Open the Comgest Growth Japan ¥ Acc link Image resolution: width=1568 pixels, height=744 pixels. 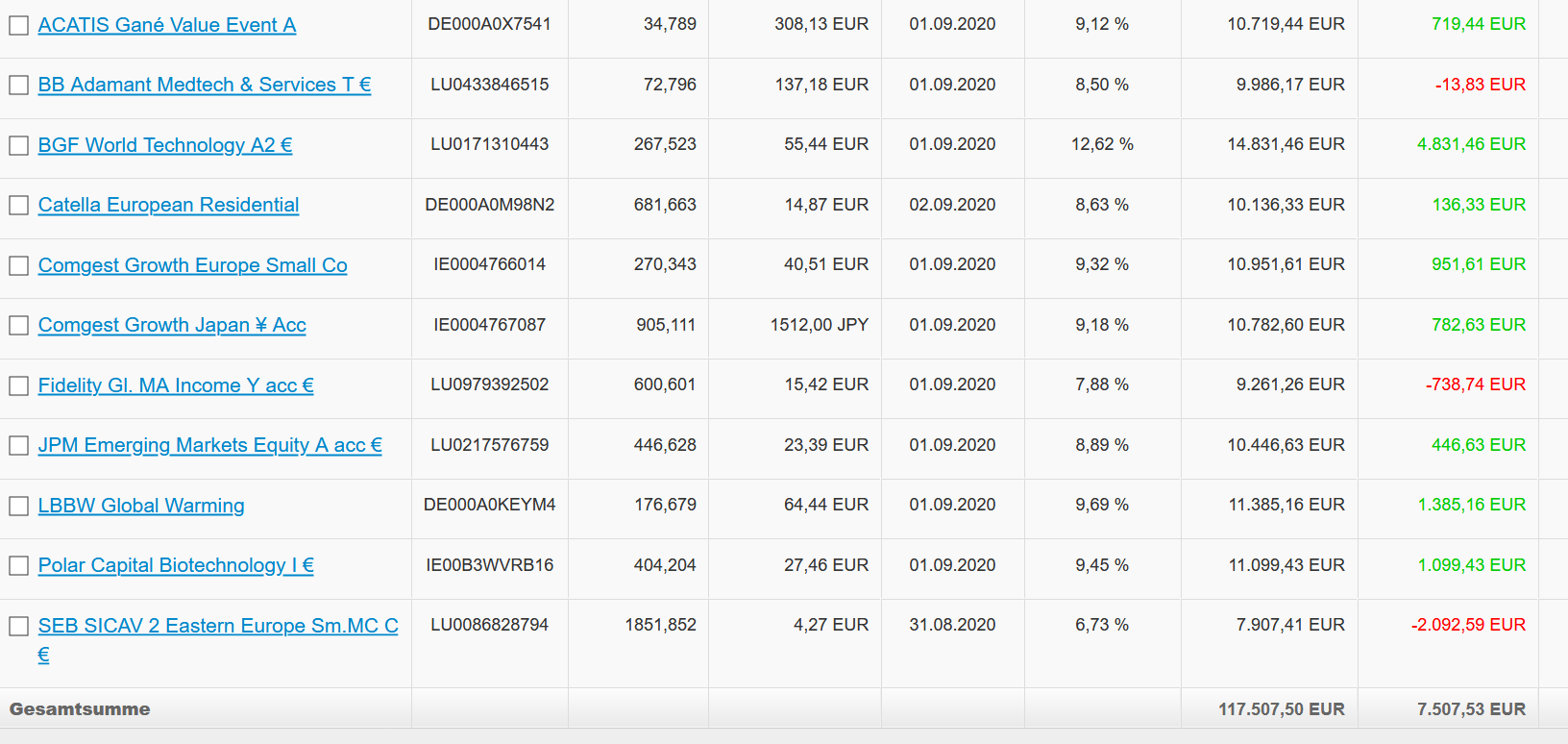[172, 325]
